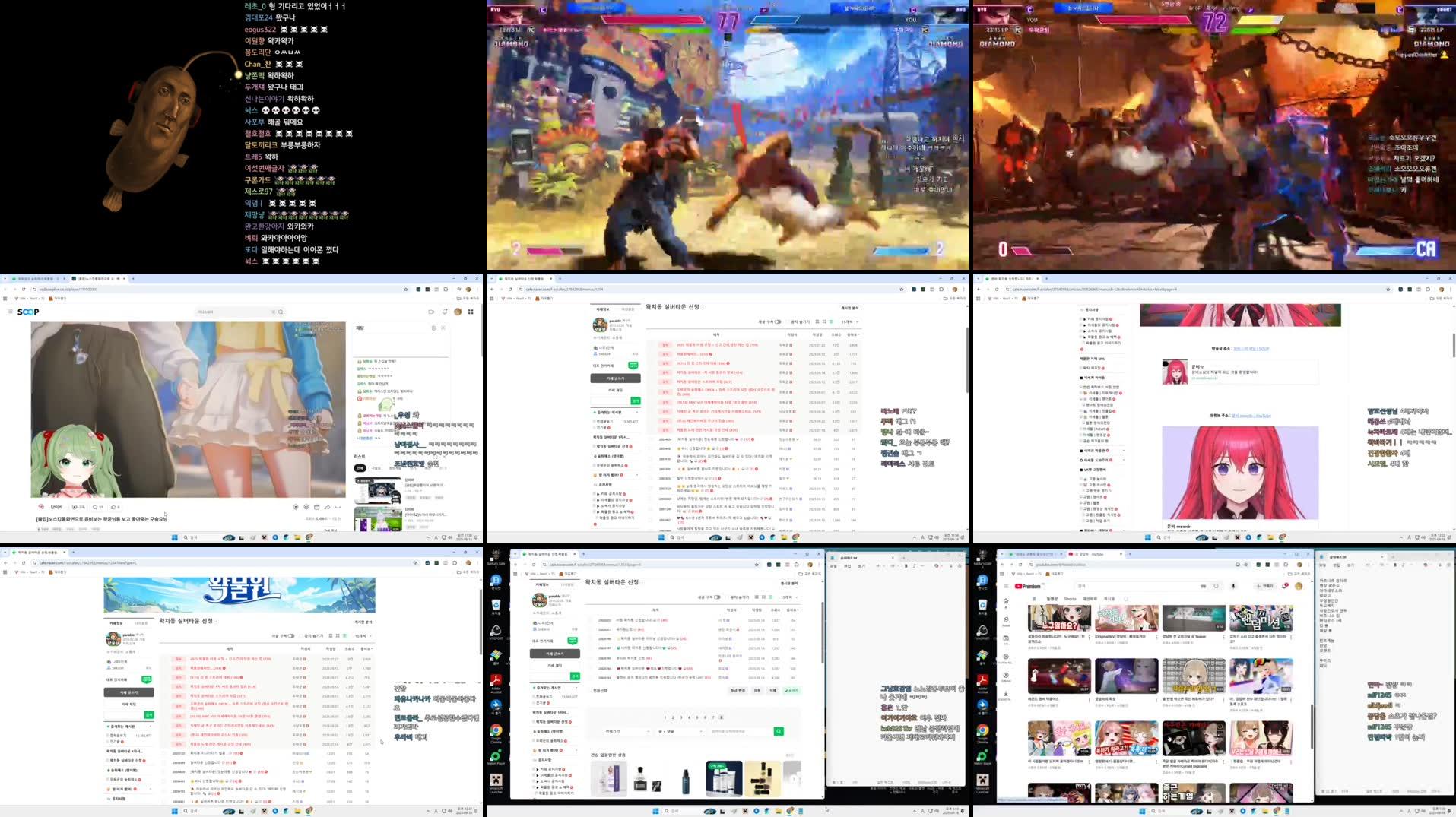Open the YouTube notifications bell

(1284, 586)
